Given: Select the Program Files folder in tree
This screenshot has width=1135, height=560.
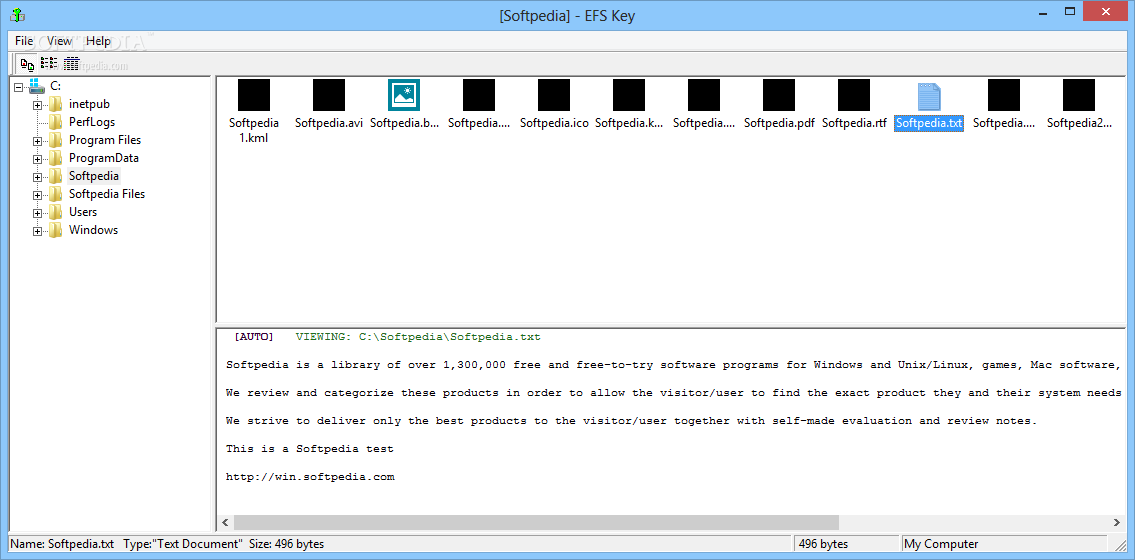Looking at the screenshot, I should [x=105, y=140].
